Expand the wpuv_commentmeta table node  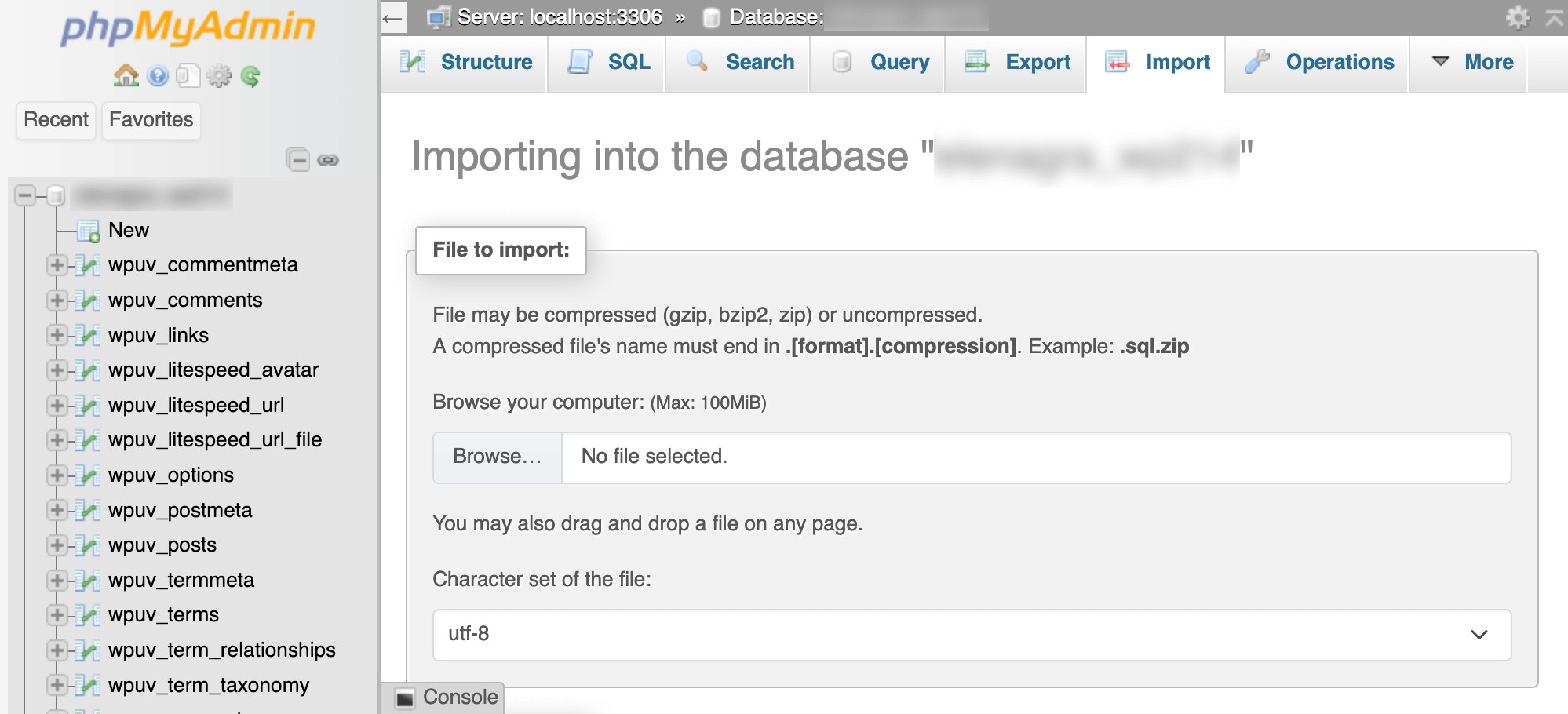point(56,265)
